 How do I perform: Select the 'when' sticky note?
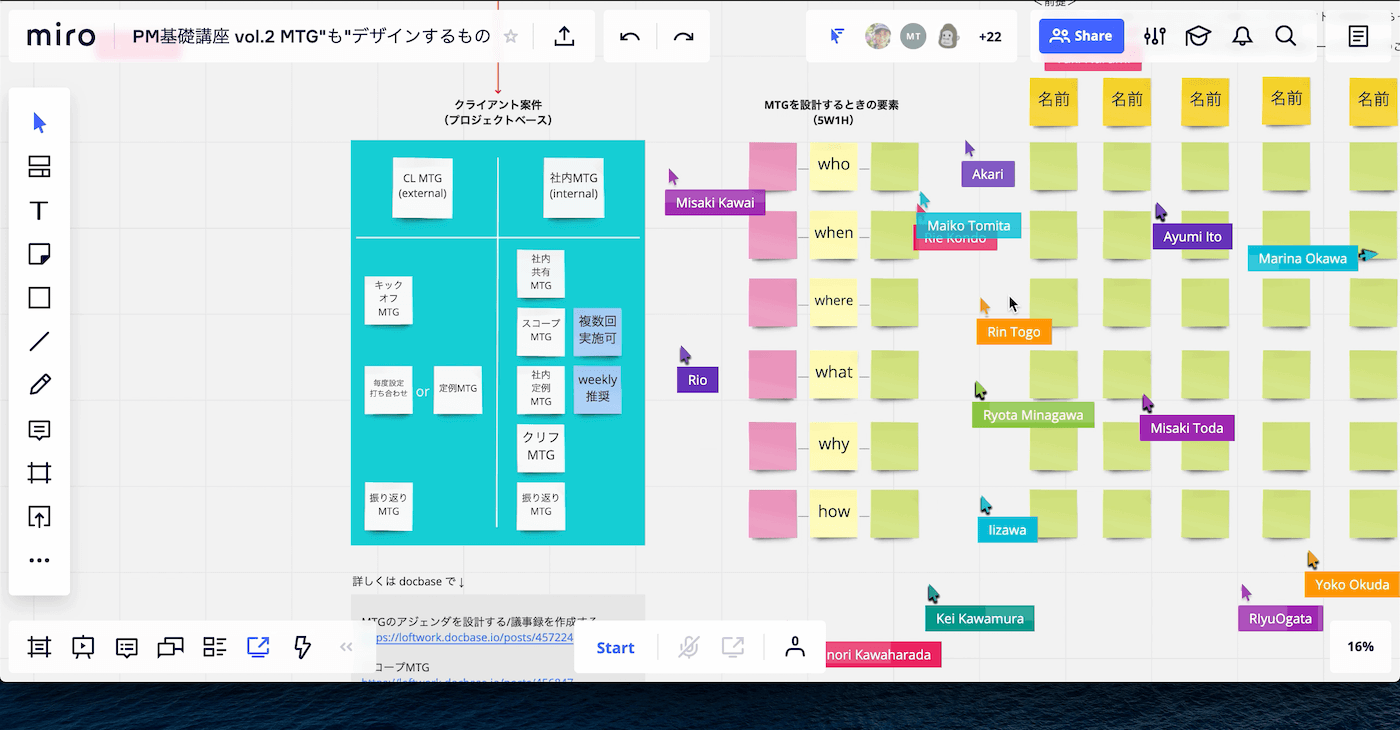[833, 233]
